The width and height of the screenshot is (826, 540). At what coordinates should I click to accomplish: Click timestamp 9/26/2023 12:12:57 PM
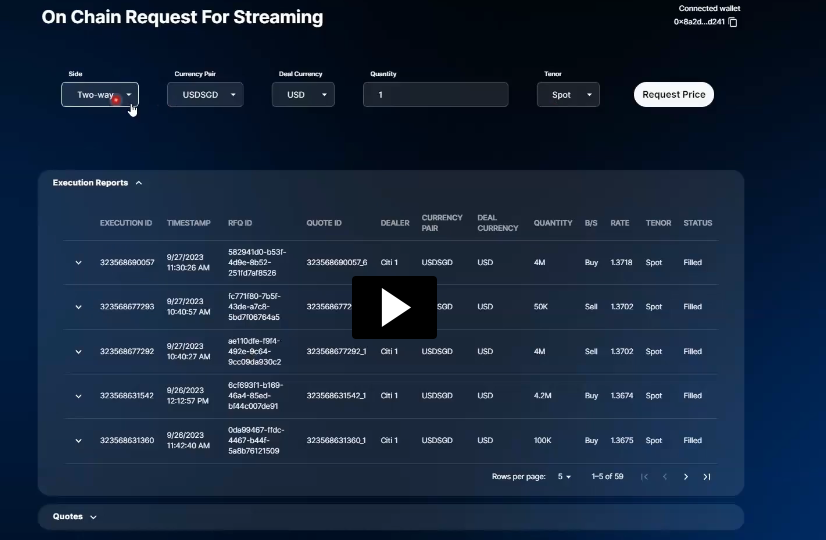pos(188,396)
